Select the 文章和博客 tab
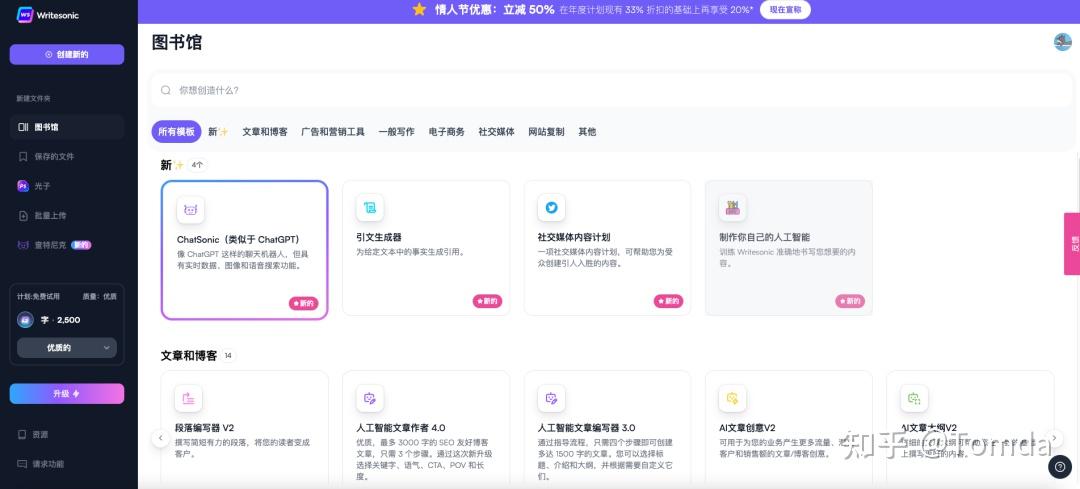The width and height of the screenshot is (1080, 489). coord(265,132)
